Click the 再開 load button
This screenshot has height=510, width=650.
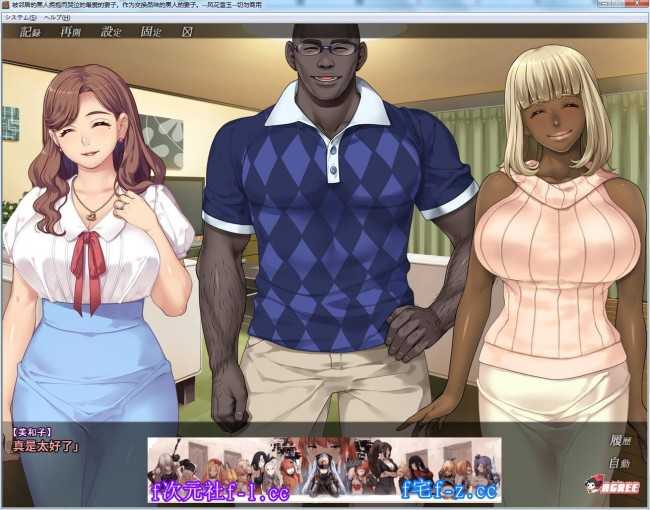[x=71, y=32]
